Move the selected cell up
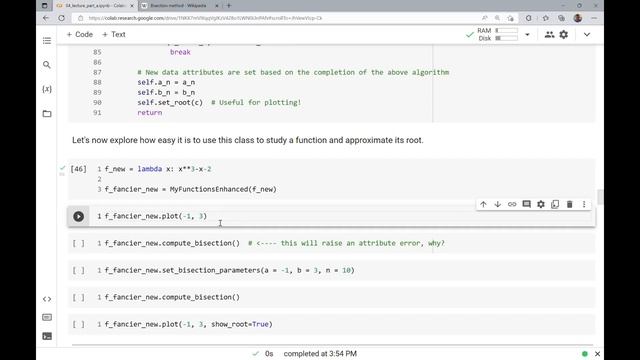Image resolution: width=640 pixels, height=360 pixels. click(x=483, y=204)
